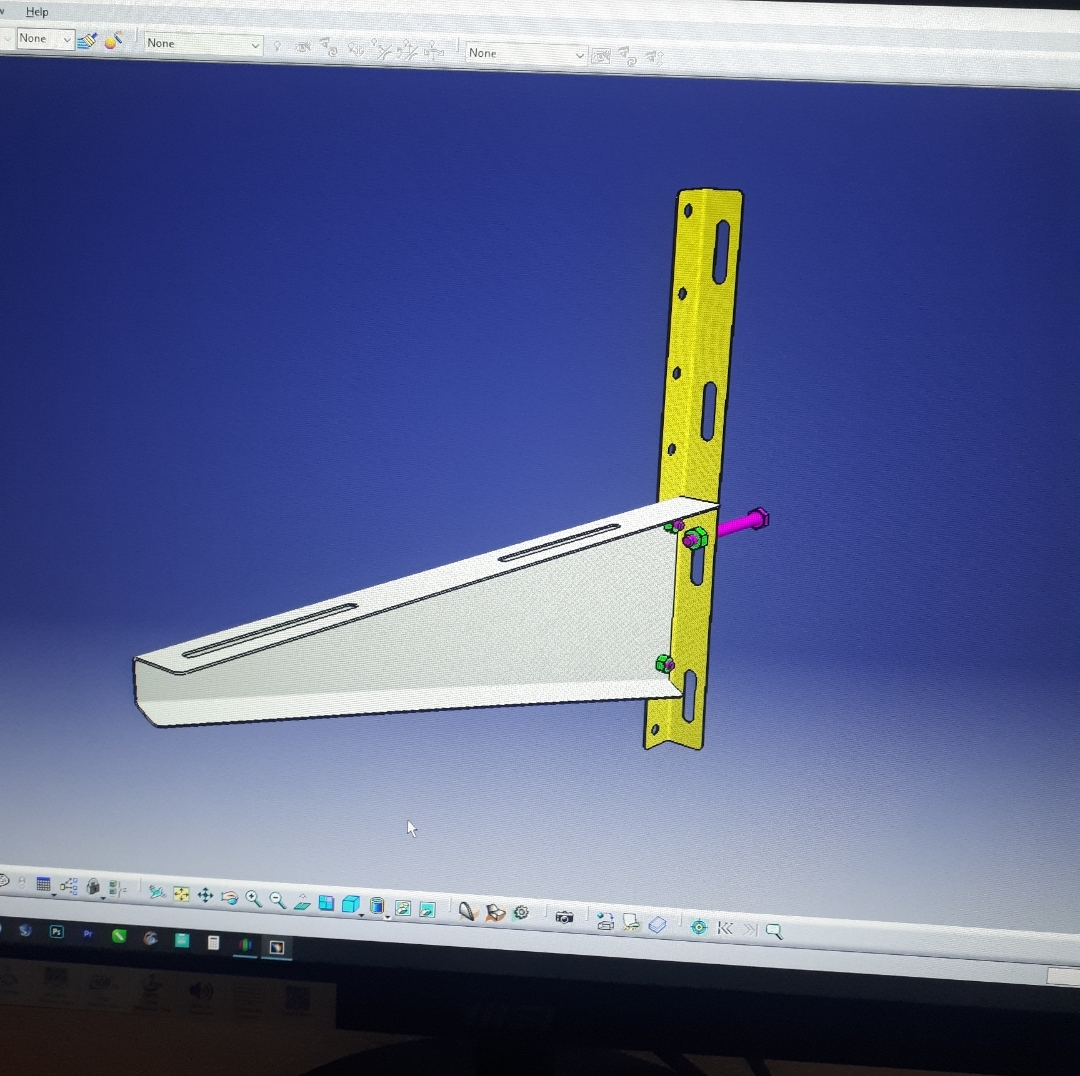
Task: Expand the None dropdown before the picture eye icon
Action: pyautogui.click(x=526, y=54)
